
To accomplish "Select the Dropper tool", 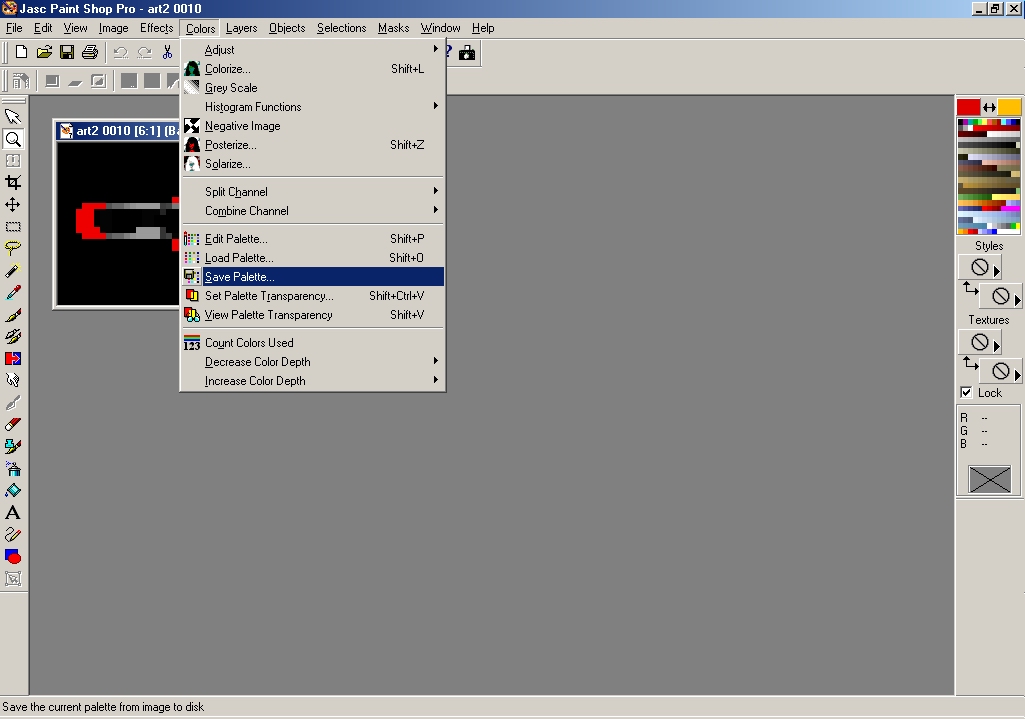I will click(13, 293).
